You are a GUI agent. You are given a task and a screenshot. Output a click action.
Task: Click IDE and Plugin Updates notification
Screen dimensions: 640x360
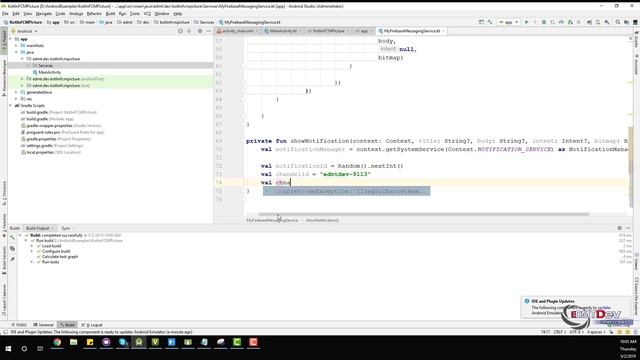(x=576, y=308)
